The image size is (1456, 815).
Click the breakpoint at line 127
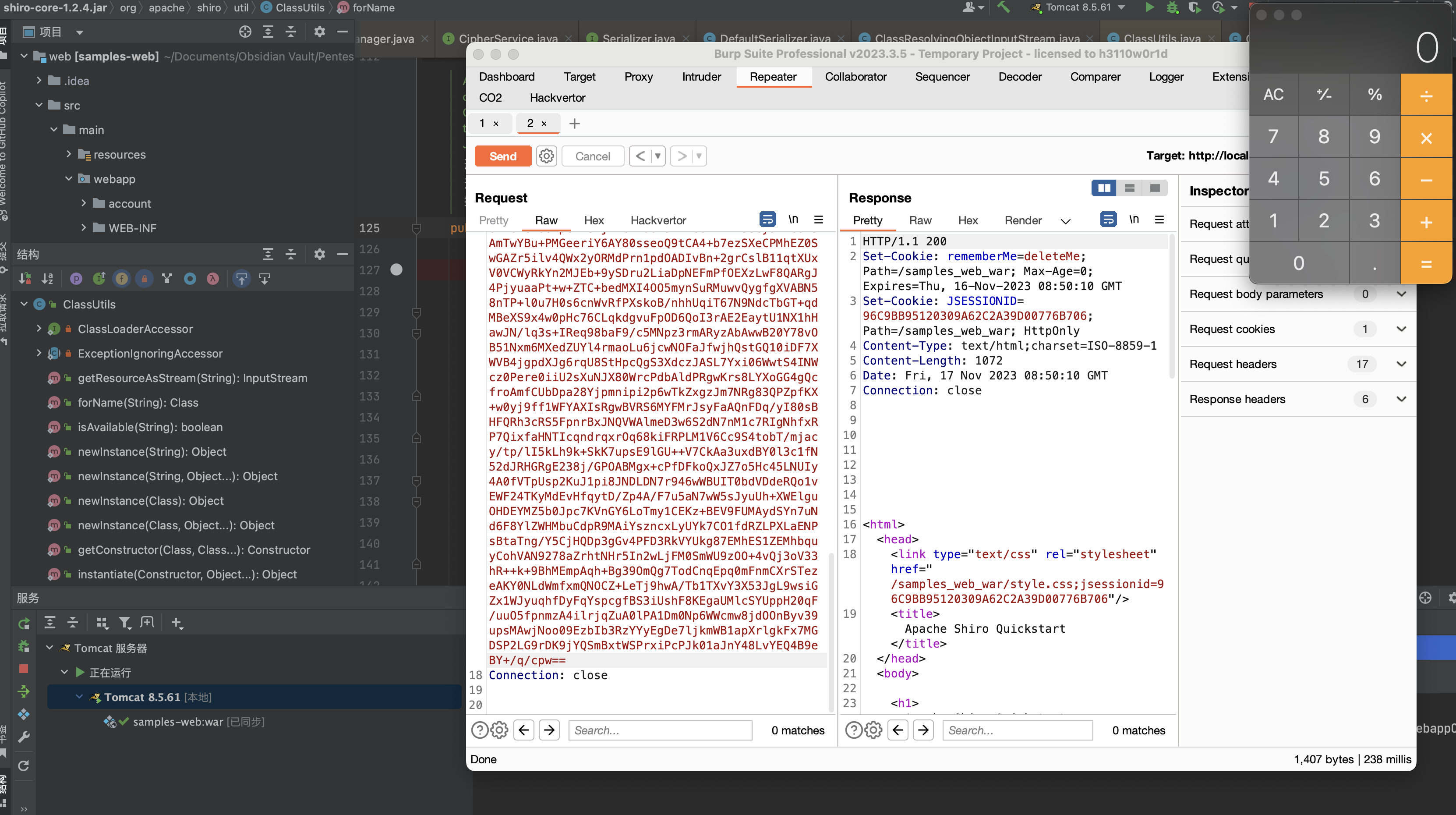pyautogui.click(x=397, y=270)
